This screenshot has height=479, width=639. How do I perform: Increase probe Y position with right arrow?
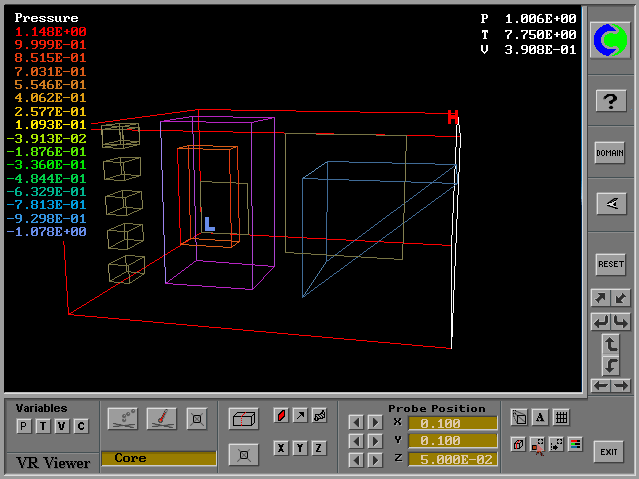375,441
